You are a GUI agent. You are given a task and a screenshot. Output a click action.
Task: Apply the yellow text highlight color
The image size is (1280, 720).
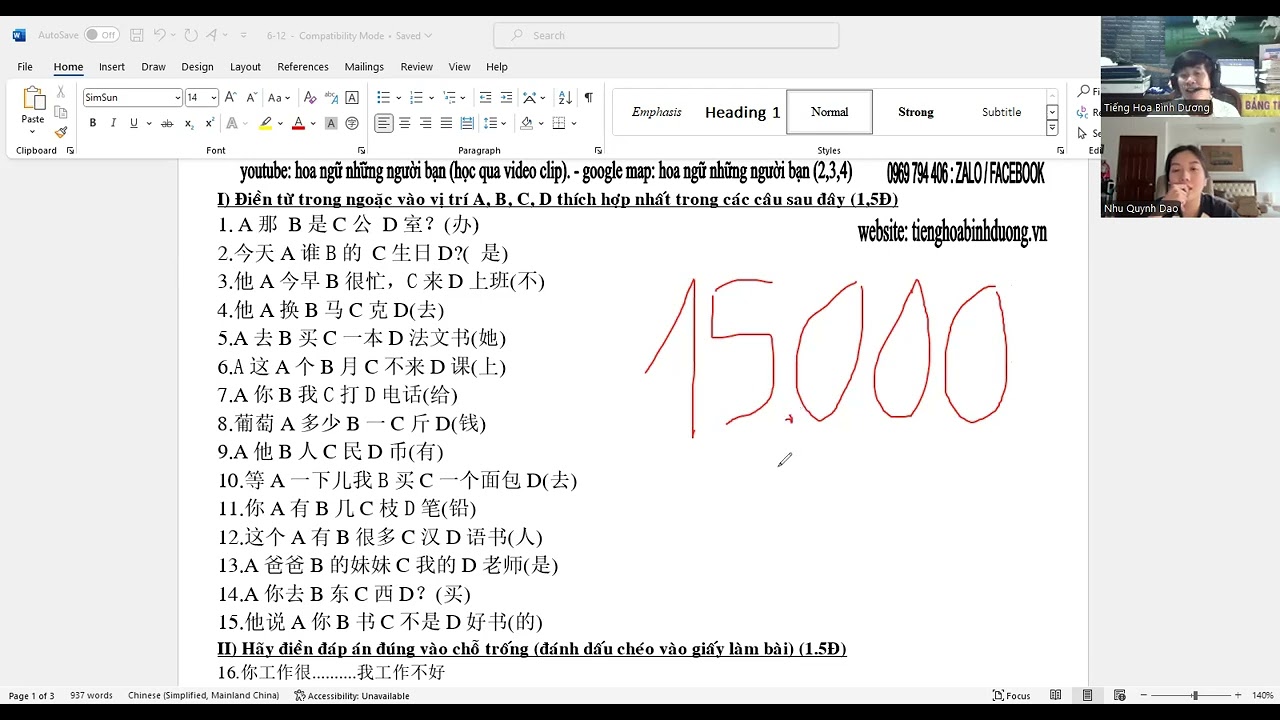click(x=265, y=123)
